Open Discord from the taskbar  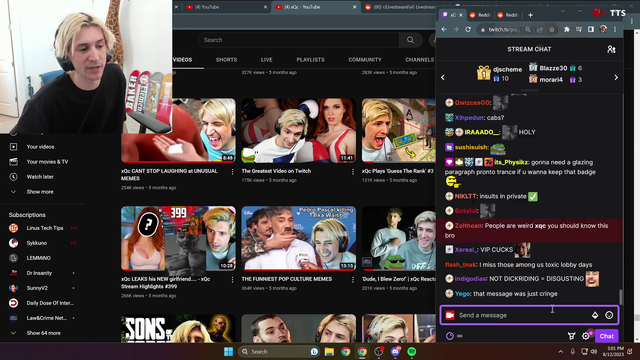point(395,351)
